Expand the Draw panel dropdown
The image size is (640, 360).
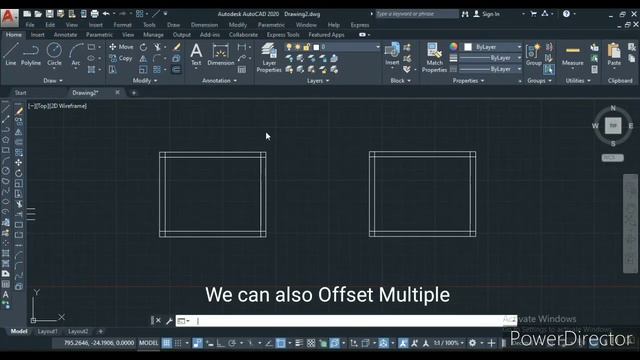click(53, 81)
